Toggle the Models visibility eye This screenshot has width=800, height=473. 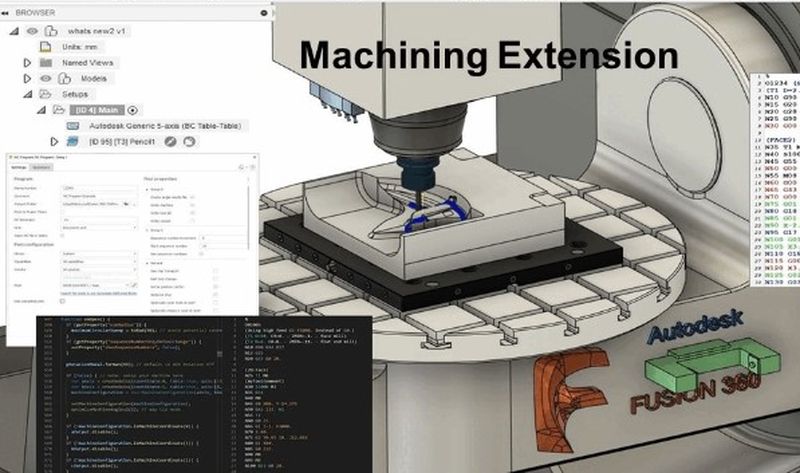(x=46, y=79)
